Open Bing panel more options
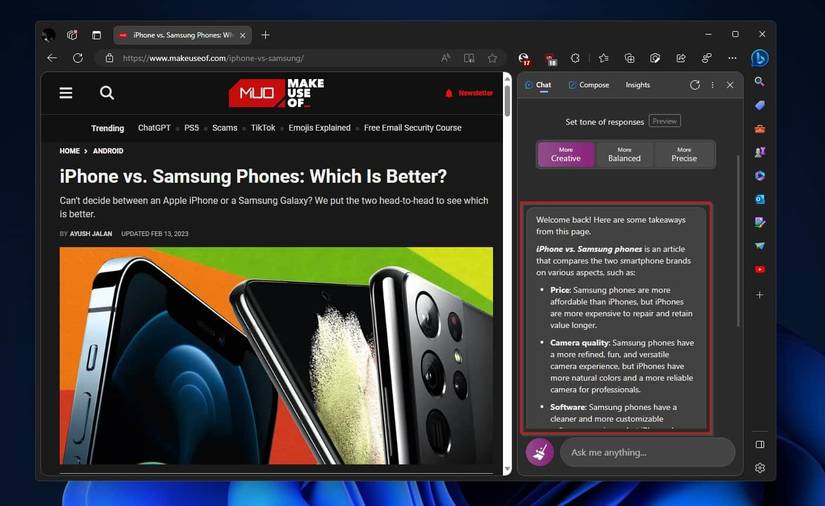 click(712, 85)
